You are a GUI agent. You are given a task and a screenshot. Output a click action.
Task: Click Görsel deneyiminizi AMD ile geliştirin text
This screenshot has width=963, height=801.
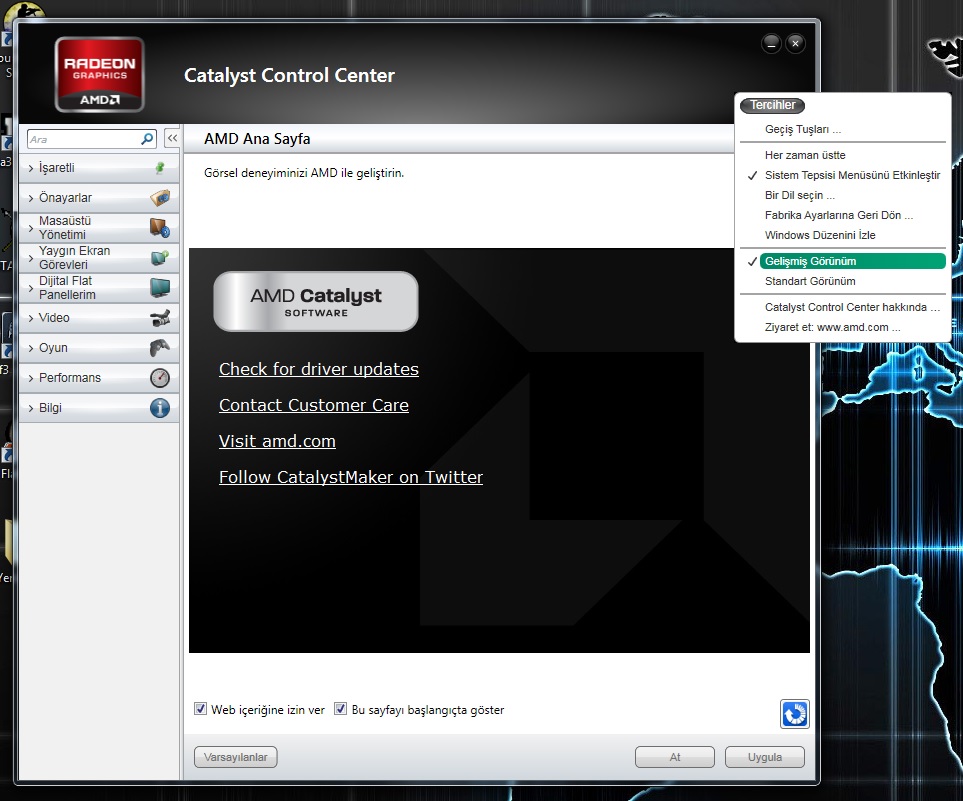pyautogui.click(x=304, y=173)
